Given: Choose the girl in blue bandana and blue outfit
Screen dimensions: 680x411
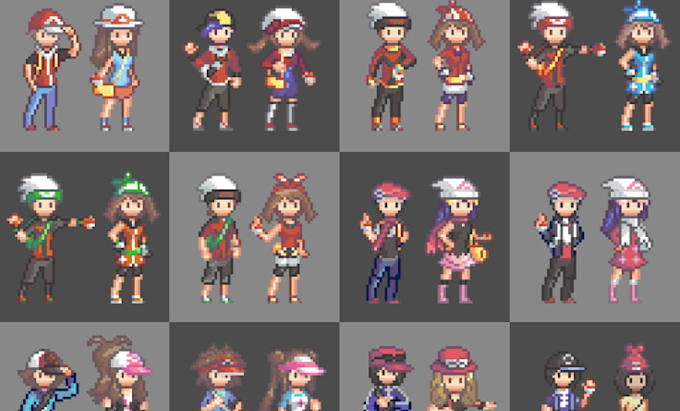Looking at the screenshot, I should [x=642, y=66].
